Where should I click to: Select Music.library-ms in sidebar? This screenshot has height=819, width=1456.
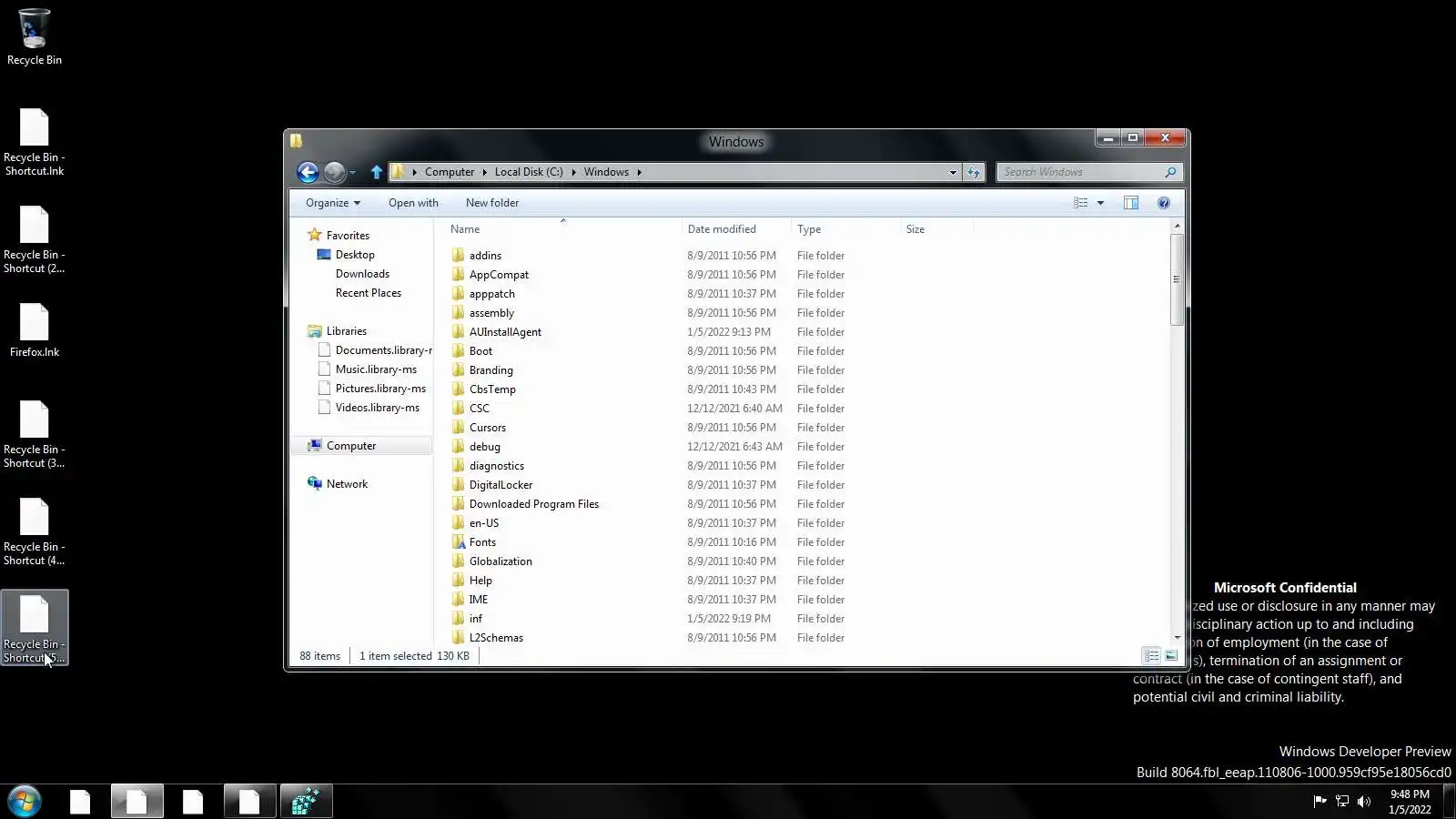tap(376, 369)
